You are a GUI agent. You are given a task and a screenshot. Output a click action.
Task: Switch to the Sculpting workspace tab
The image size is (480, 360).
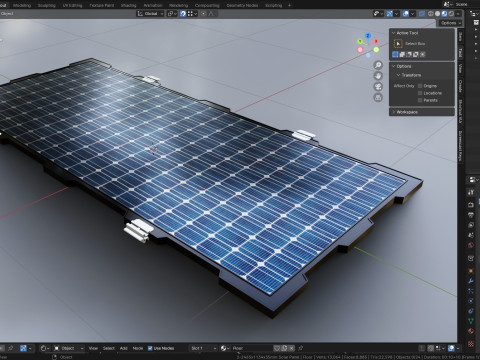47,5
